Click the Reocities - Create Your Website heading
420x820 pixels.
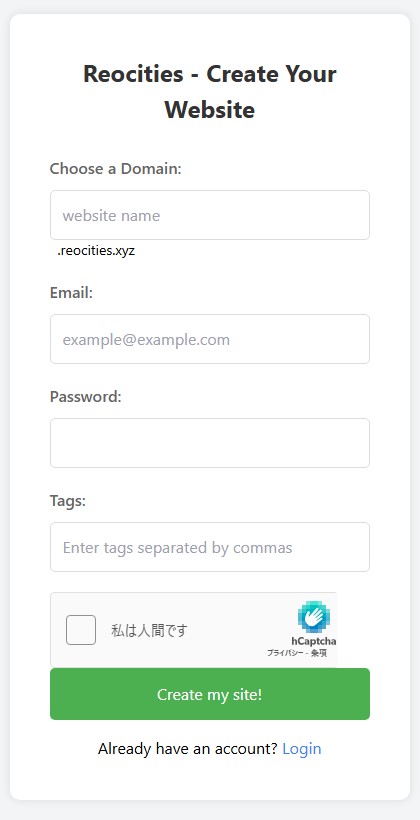[x=210, y=92]
